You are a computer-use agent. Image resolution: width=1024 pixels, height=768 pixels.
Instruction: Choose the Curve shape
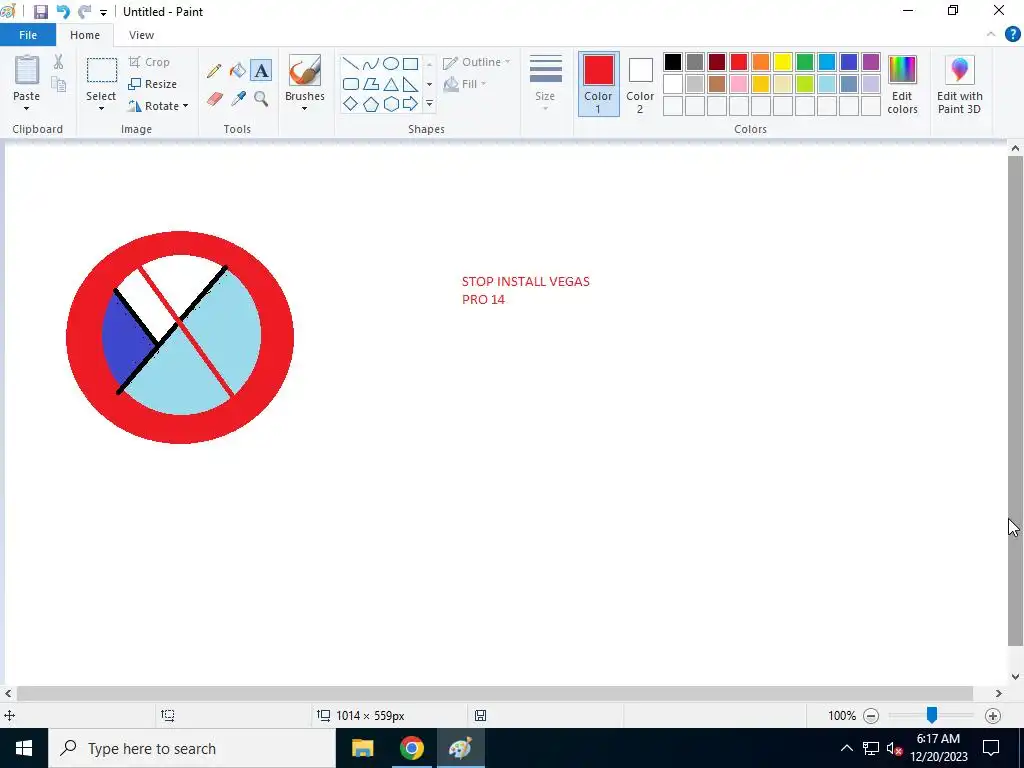tap(371, 64)
